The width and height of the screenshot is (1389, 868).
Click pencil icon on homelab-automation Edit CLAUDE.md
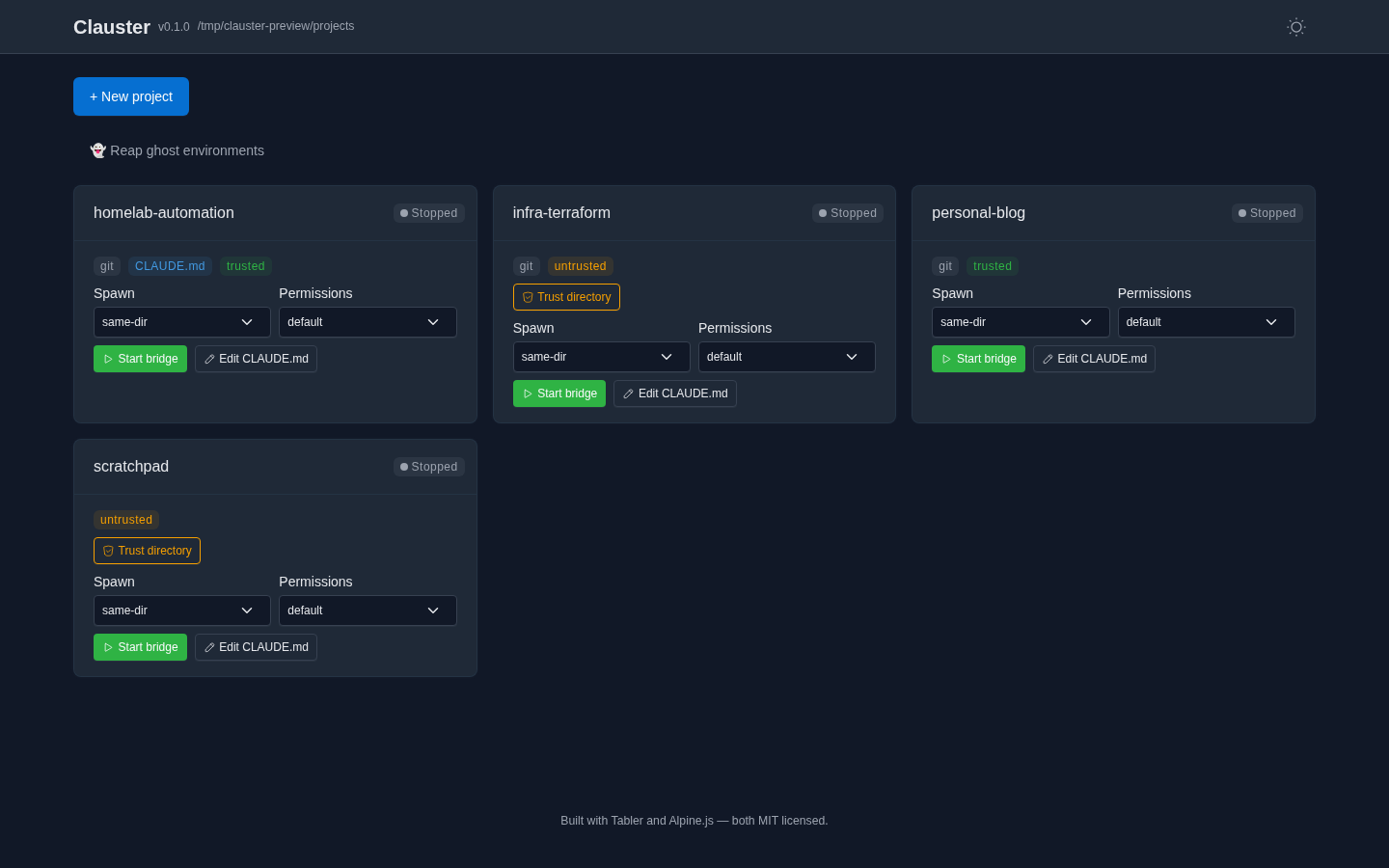coord(209,359)
